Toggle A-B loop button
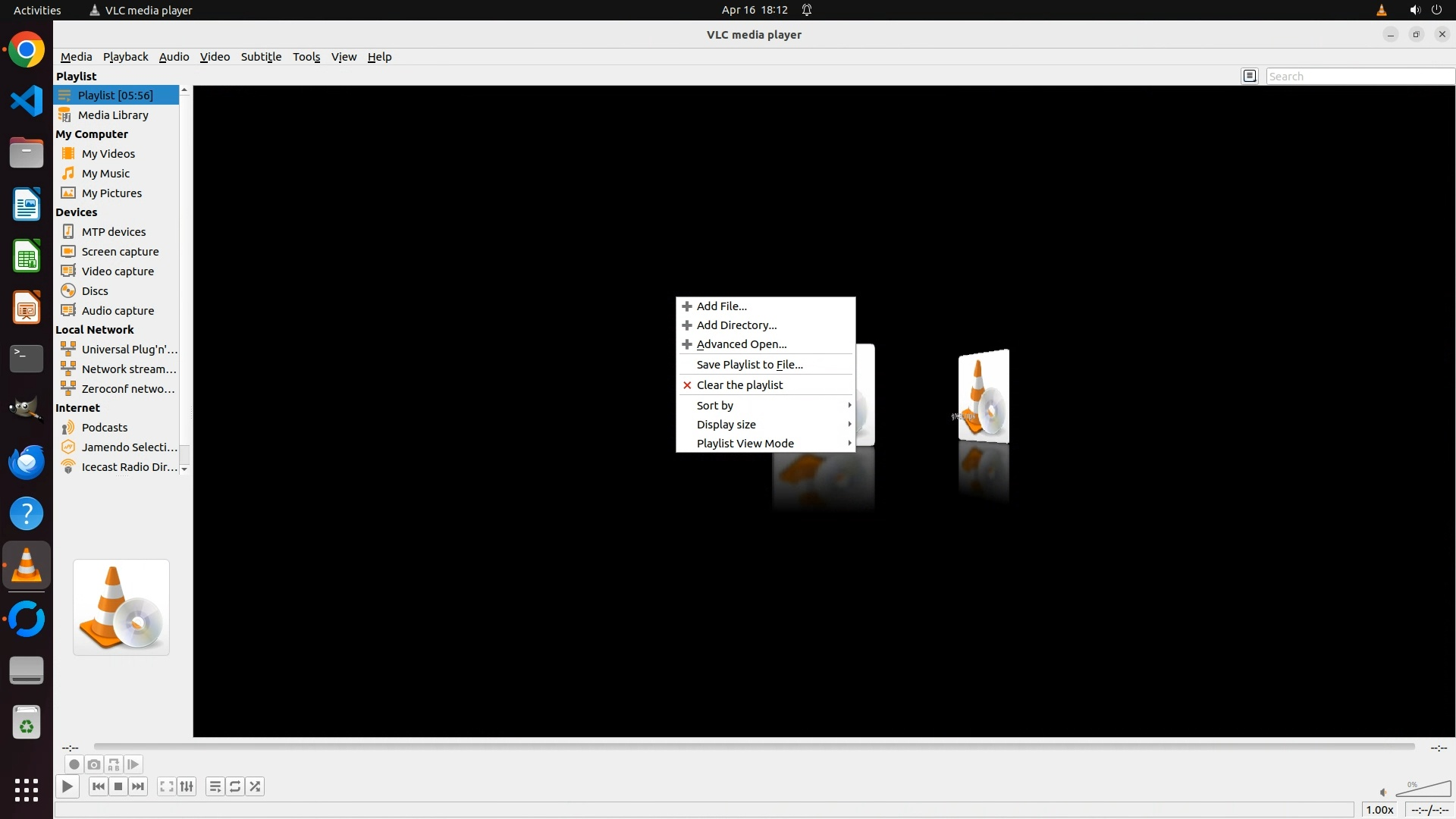The image size is (1456, 819). point(114,764)
